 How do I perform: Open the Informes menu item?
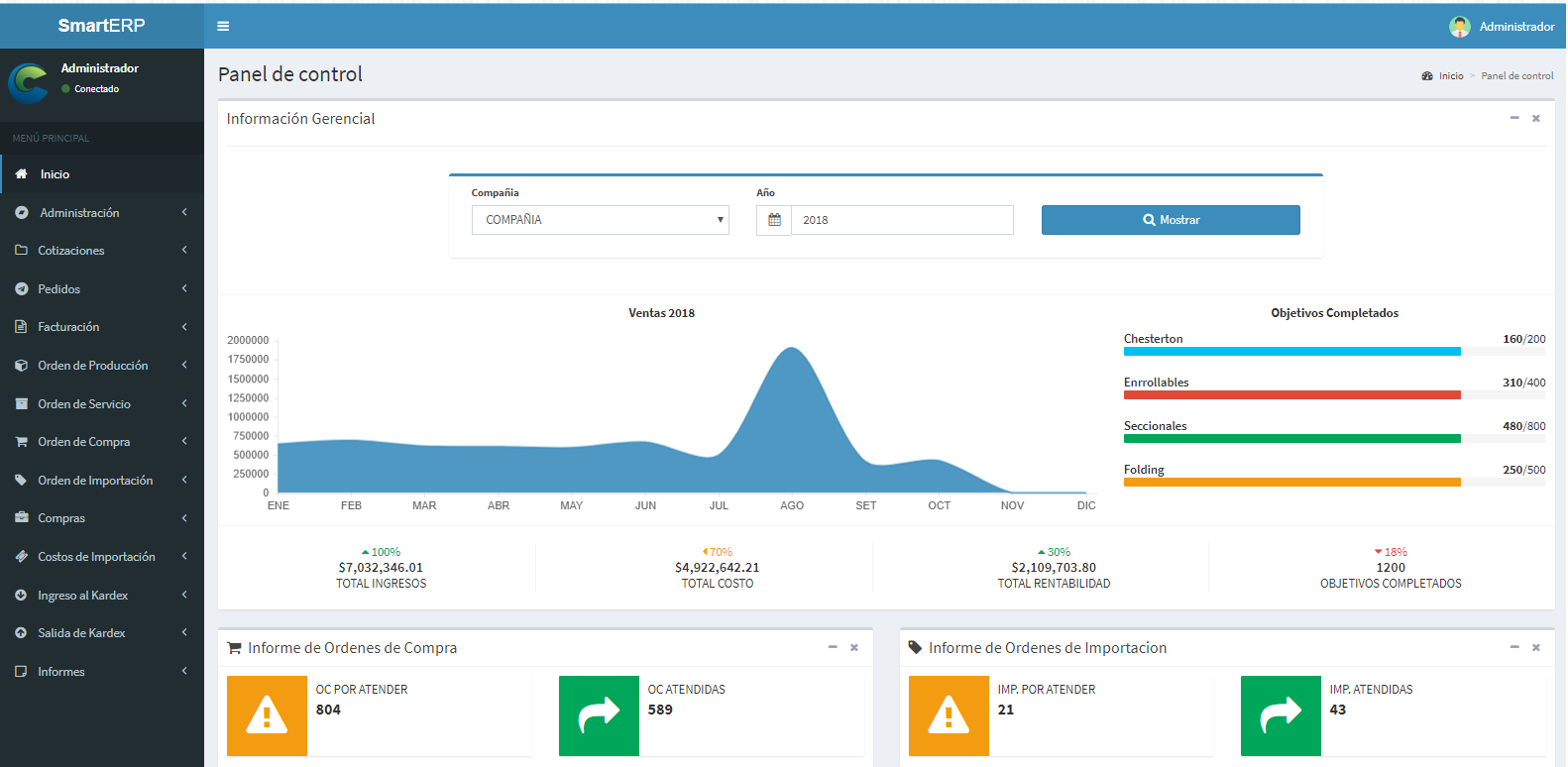[x=61, y=672]
